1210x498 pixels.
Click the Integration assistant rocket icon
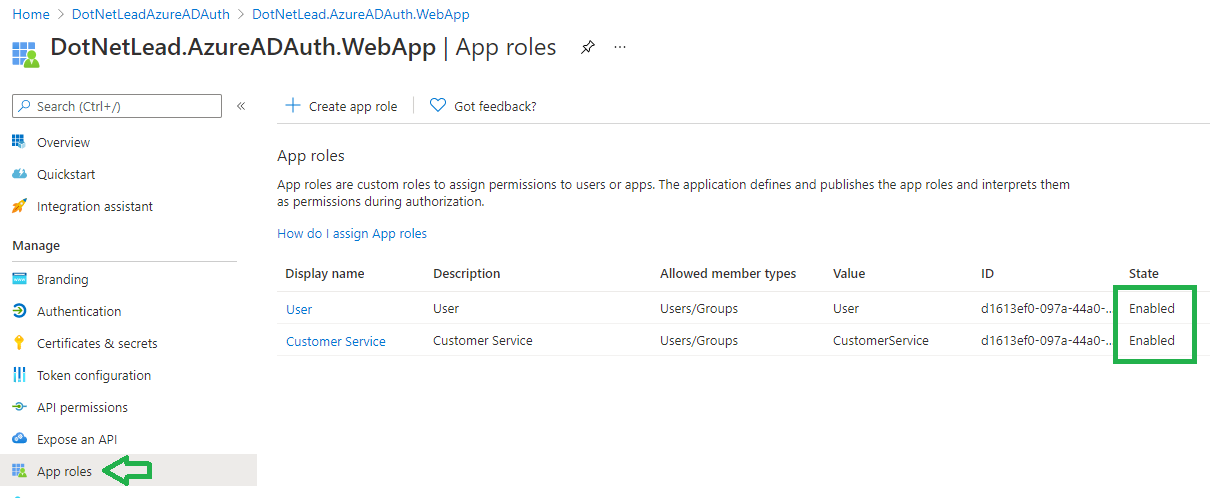(19, 206)
